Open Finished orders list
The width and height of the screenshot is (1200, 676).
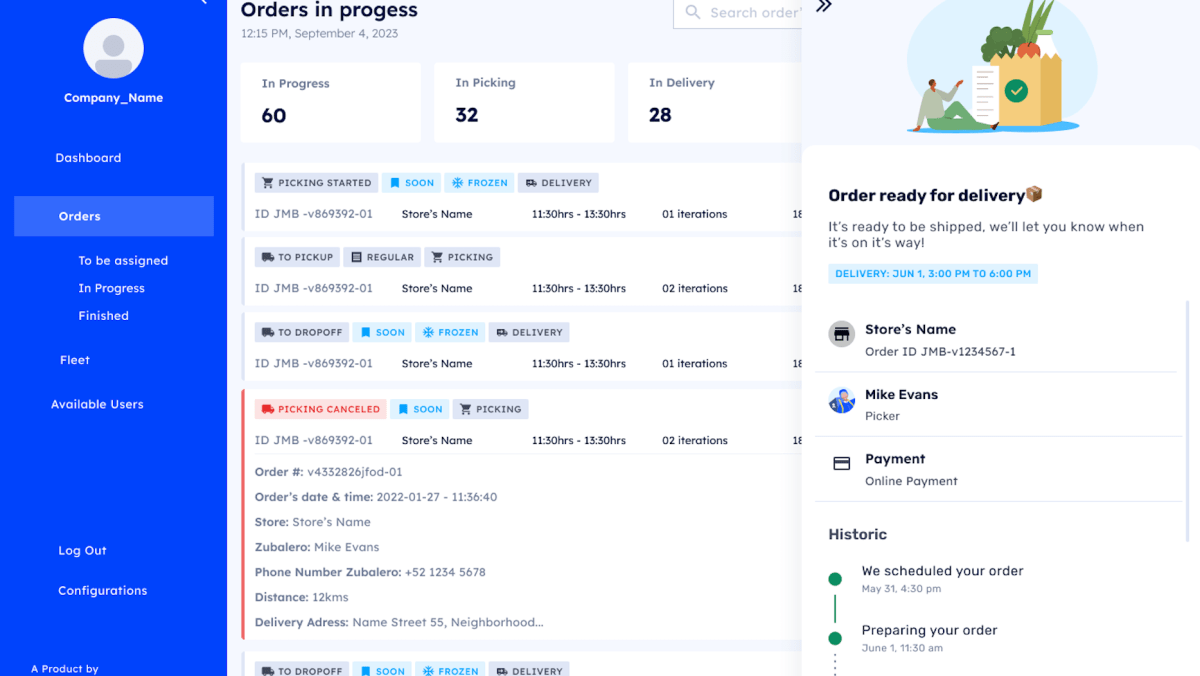[103, 316]
